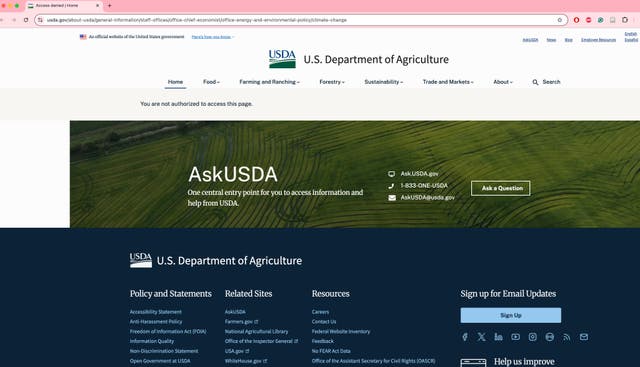Image resolution: width=640 pixels, height=367 pixels.
Task: Click the red Opera-style extension icon
Action: point(576,20)
